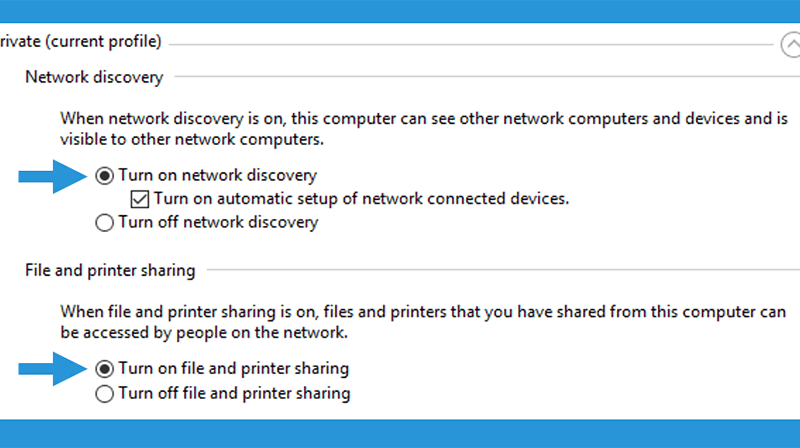Click blue arrow pointing at network discovery
The height and width of the screenshot is (448, 800).
tap(53, 177)
